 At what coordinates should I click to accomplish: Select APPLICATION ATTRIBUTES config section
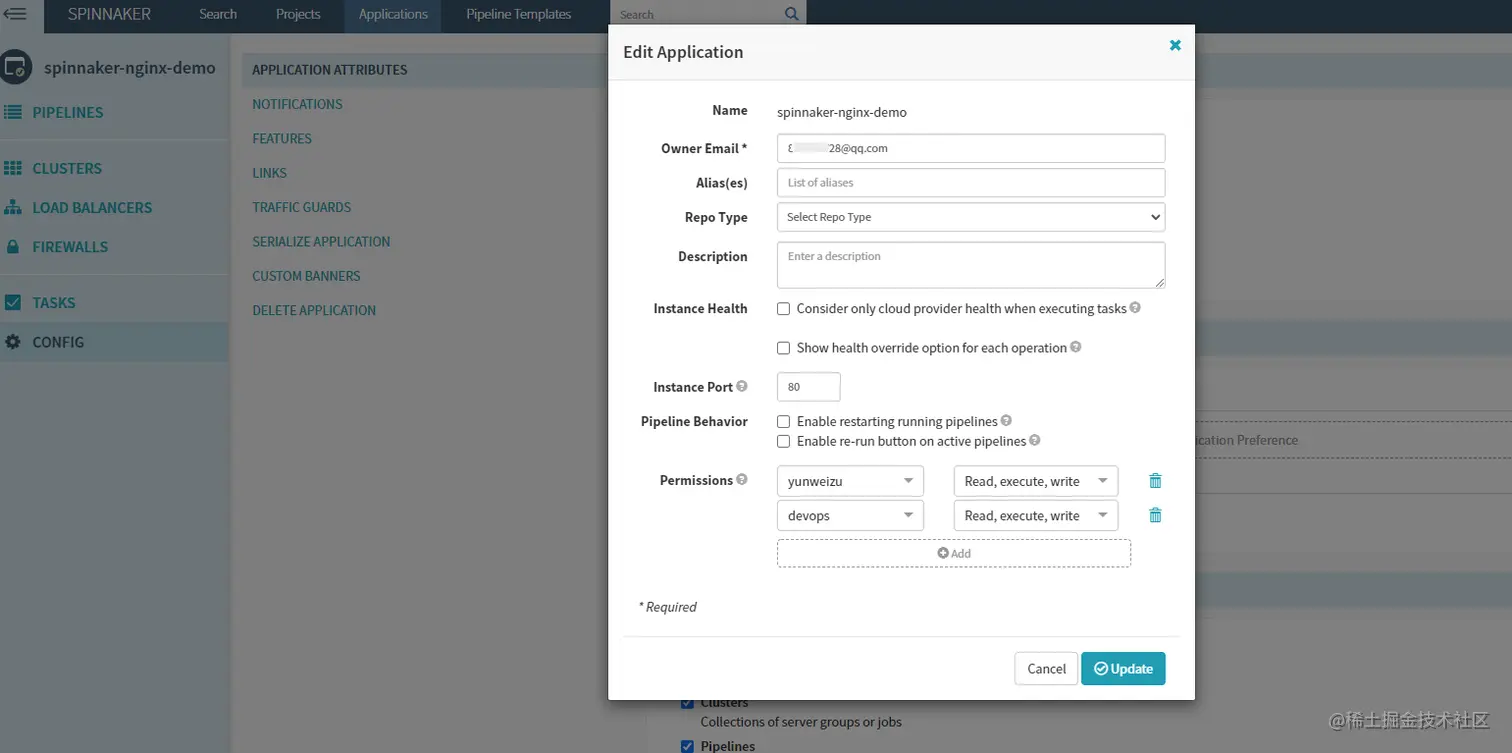[330, 70]
